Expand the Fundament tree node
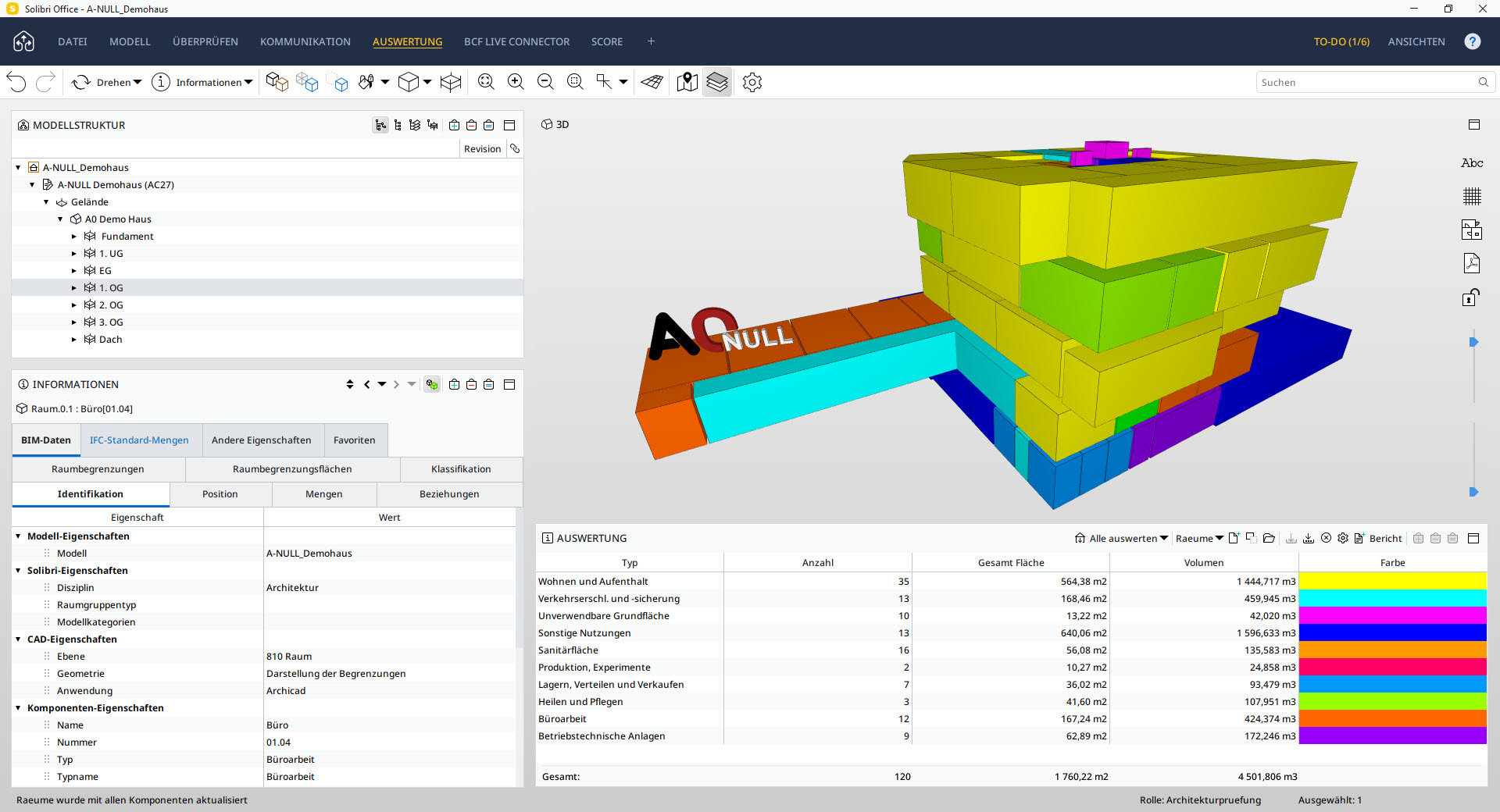 point(74,237)
